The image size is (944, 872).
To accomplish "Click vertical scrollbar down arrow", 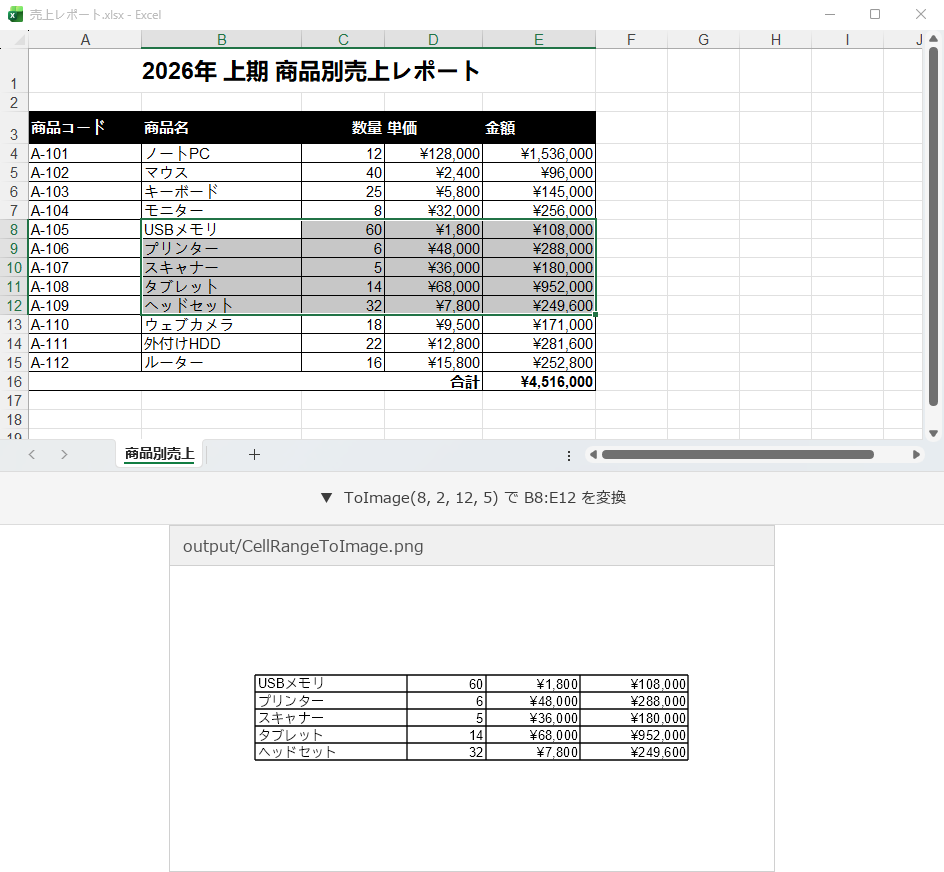I will 933,433.
